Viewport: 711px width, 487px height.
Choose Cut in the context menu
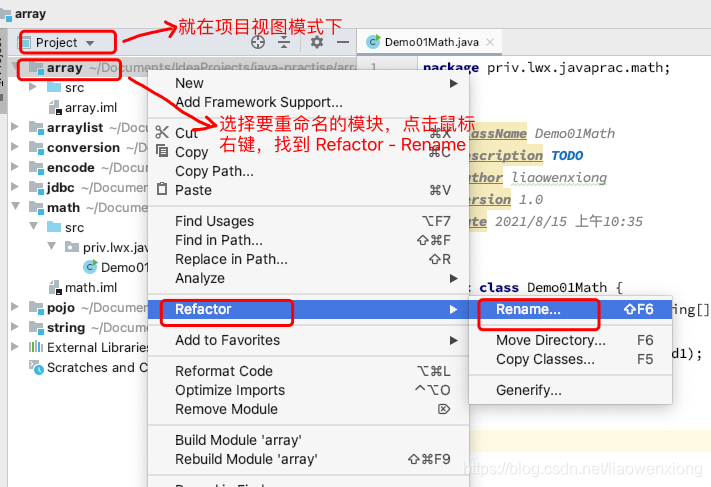(308, 133)
